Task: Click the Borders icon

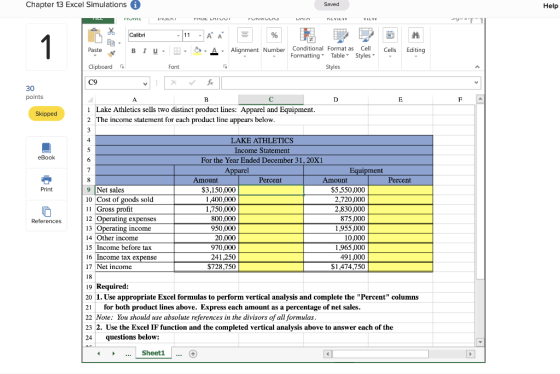Action: tap(177, 51)
